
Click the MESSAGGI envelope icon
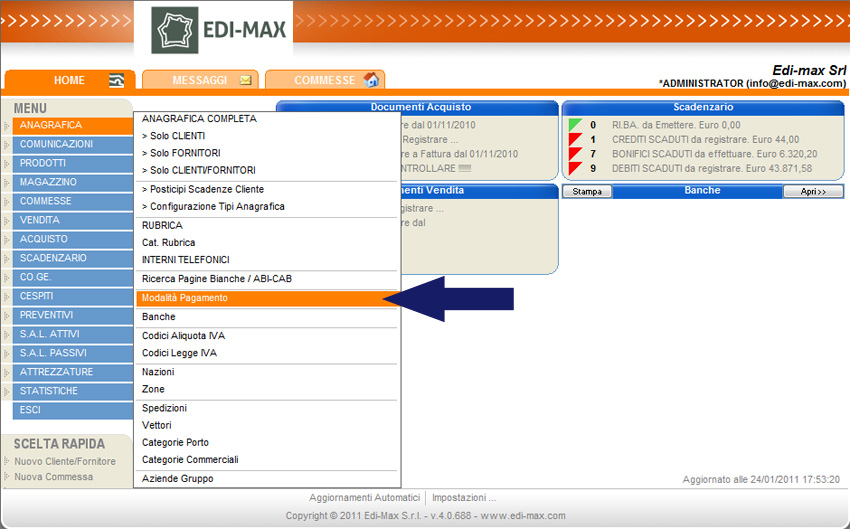click(245, 81)
